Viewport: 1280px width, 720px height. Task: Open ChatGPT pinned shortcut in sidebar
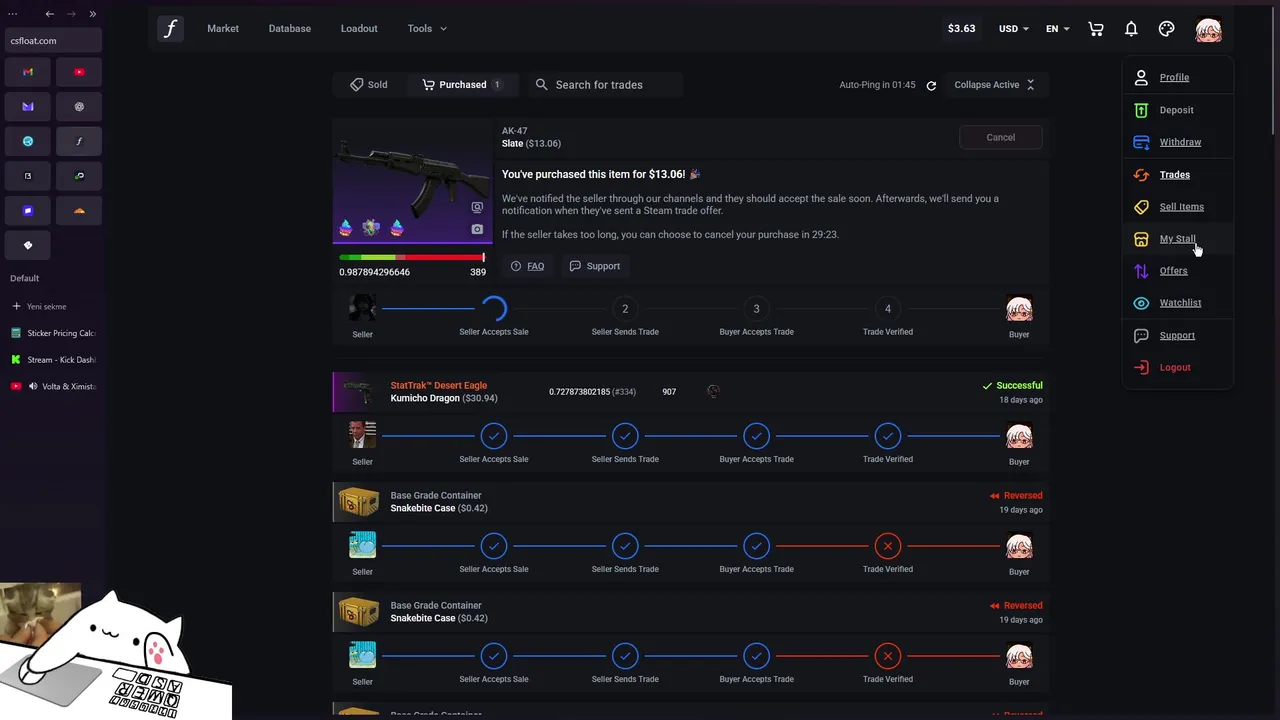(79, 107)
